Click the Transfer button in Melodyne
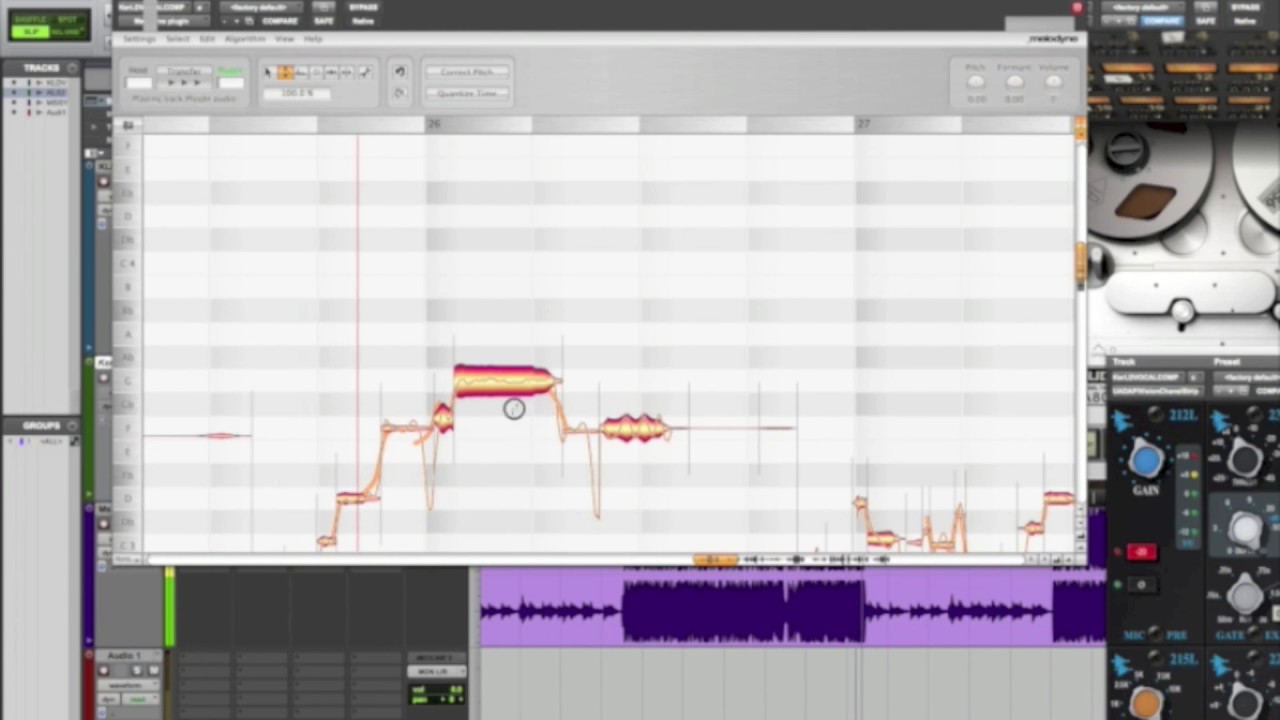1280x720 pixels. [184, 72]
